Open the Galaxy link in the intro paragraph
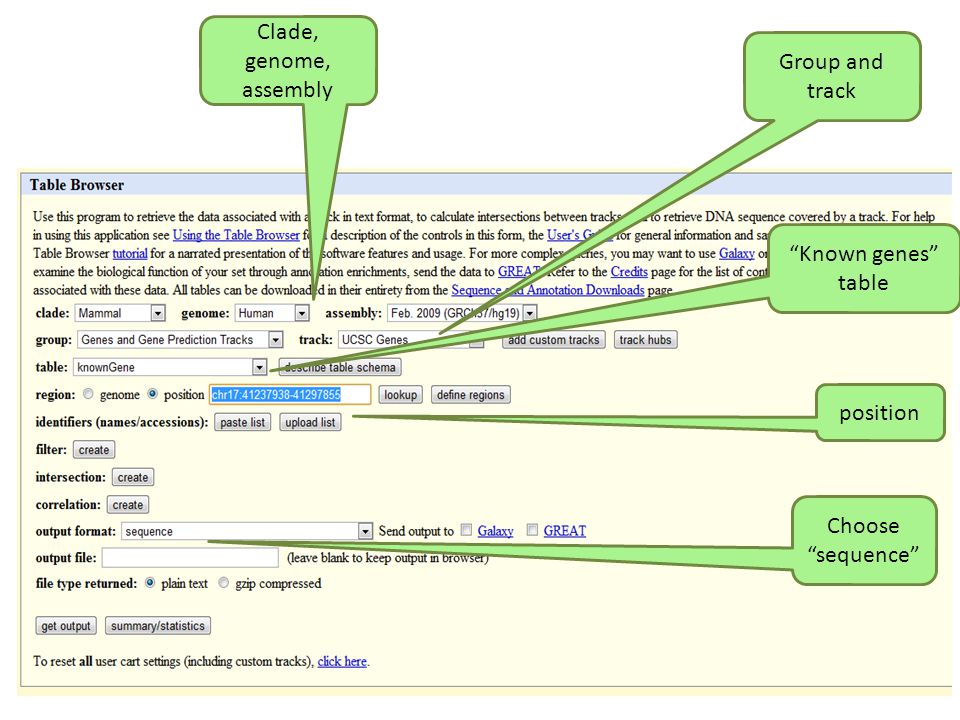 737,253
